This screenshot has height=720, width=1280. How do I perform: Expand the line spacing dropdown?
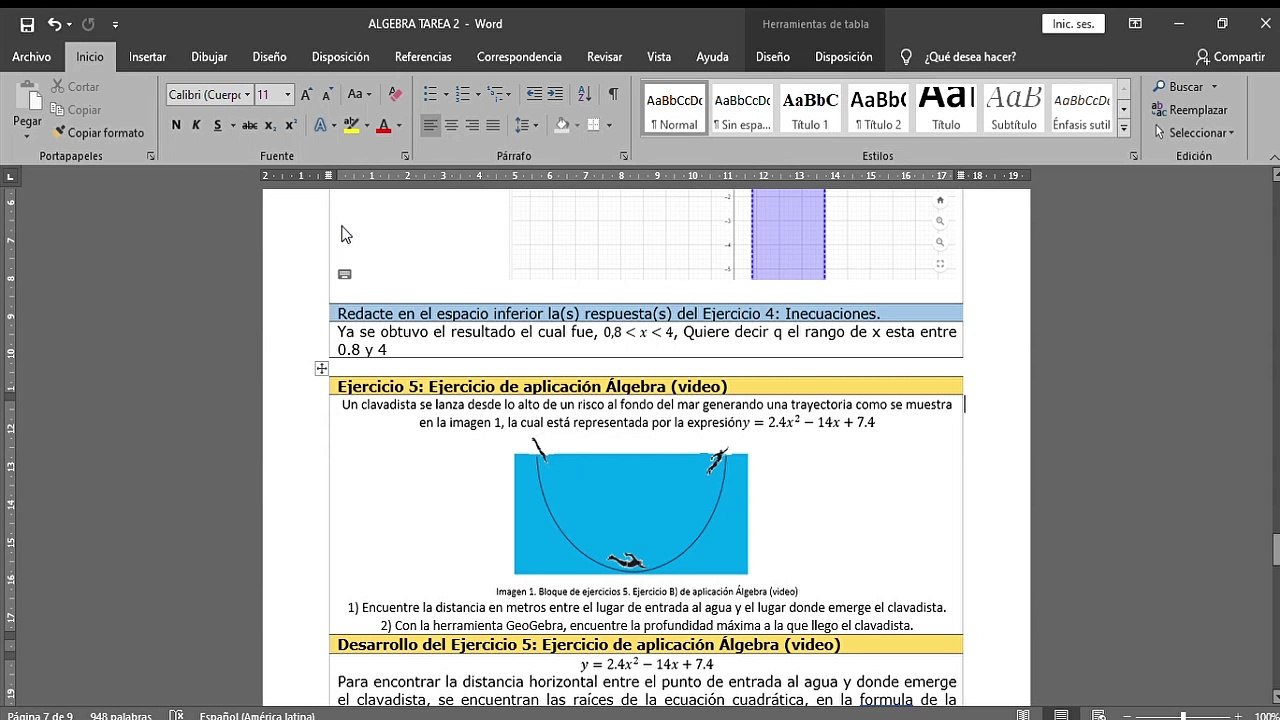pyautogui.click(x=537, y=125)
